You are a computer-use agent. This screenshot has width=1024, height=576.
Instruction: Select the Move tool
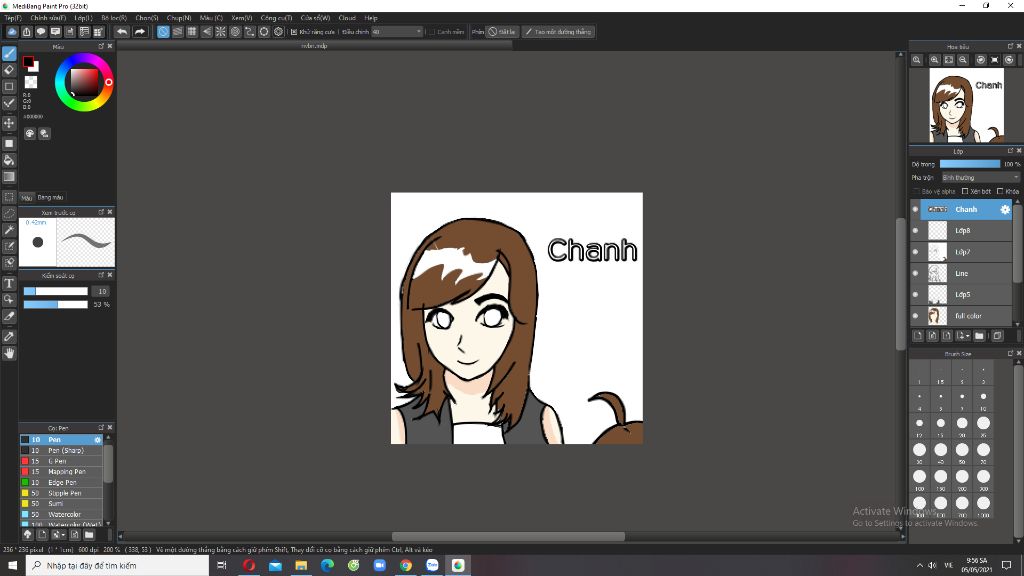pos(9,123)
